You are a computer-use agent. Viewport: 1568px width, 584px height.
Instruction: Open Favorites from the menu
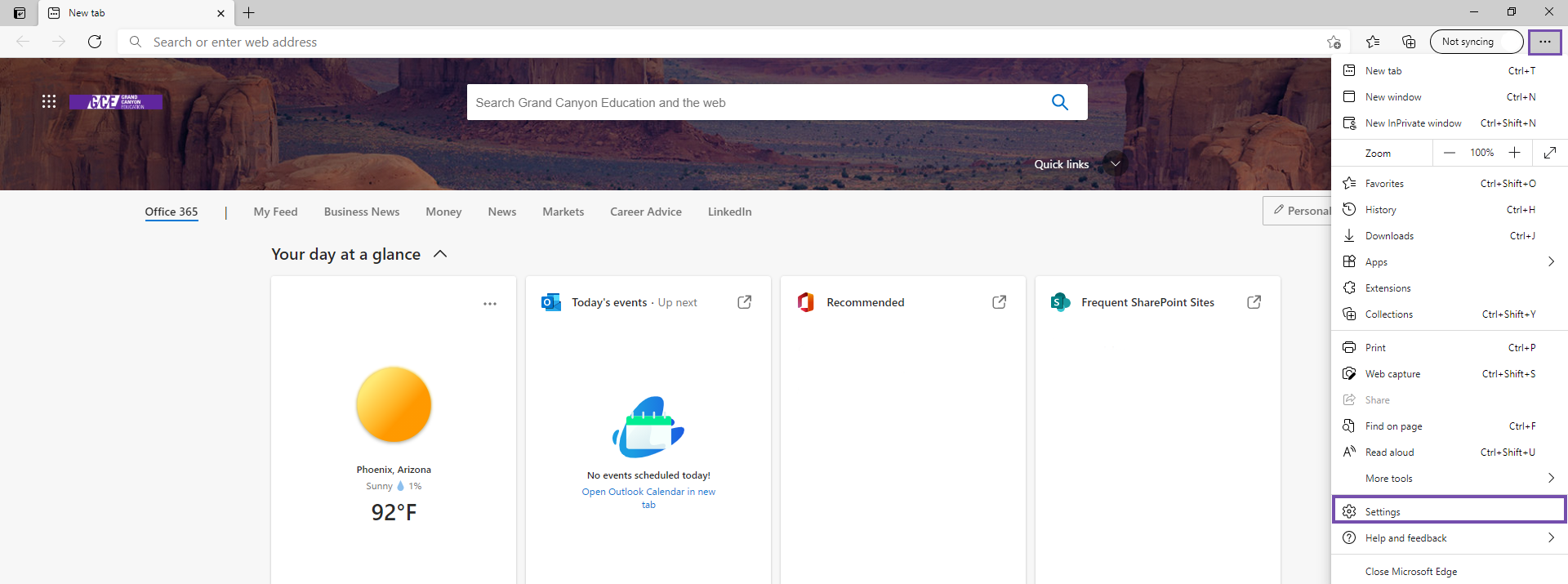1449,184
